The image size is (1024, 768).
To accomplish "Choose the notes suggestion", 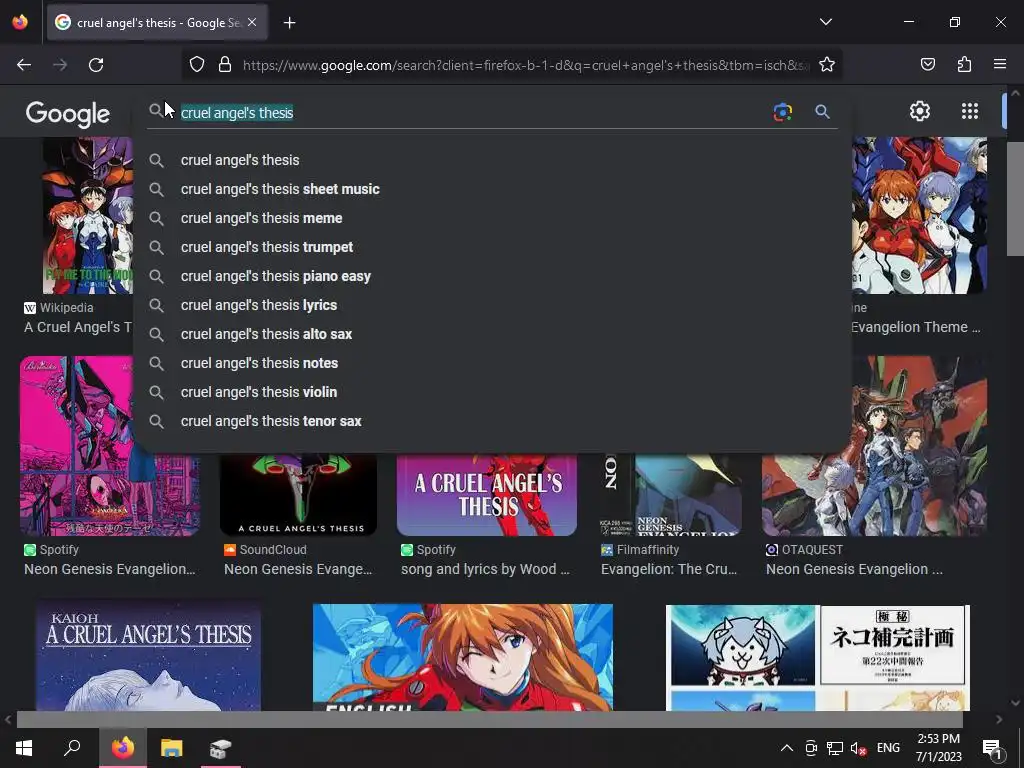I will coord(493,363).
